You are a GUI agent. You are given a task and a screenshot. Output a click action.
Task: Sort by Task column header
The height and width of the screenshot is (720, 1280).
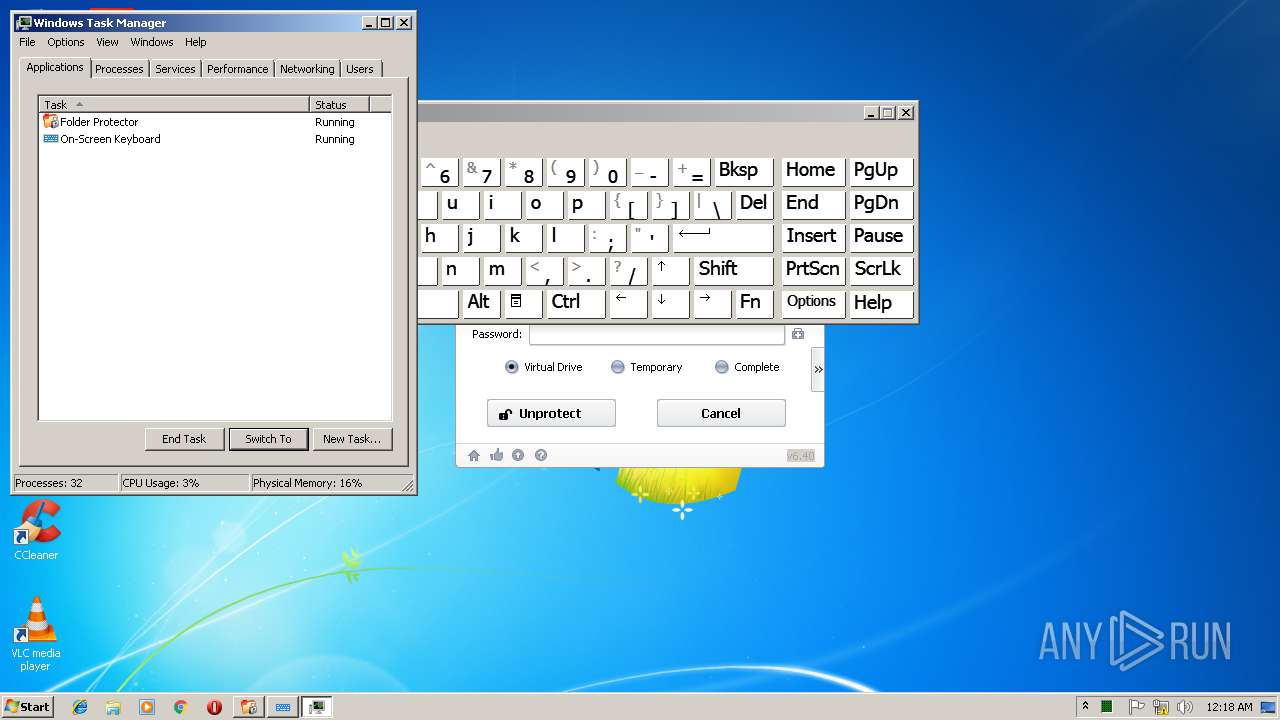pos(174,104)
